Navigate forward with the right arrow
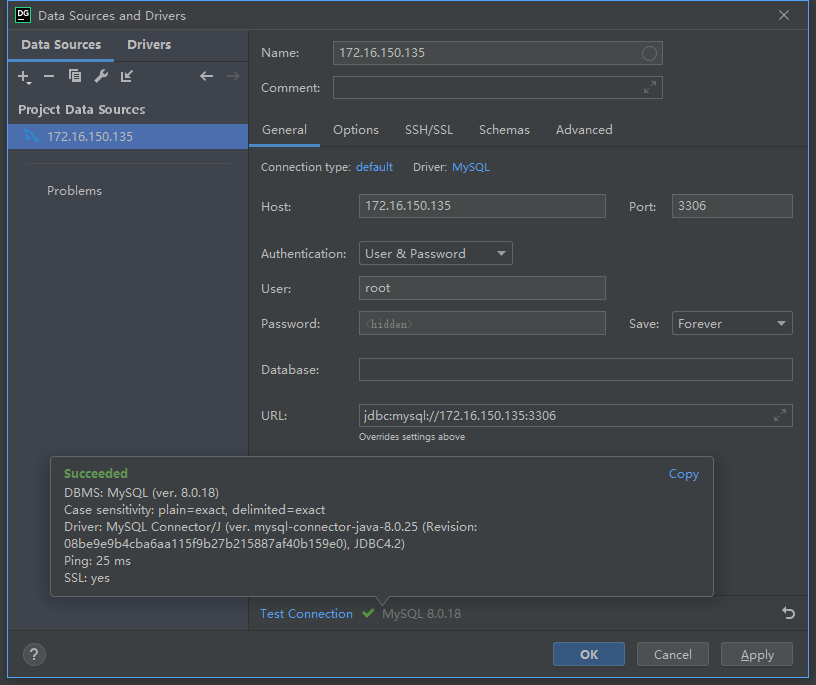The image size is (816, 685). click(x=233, y=76)
